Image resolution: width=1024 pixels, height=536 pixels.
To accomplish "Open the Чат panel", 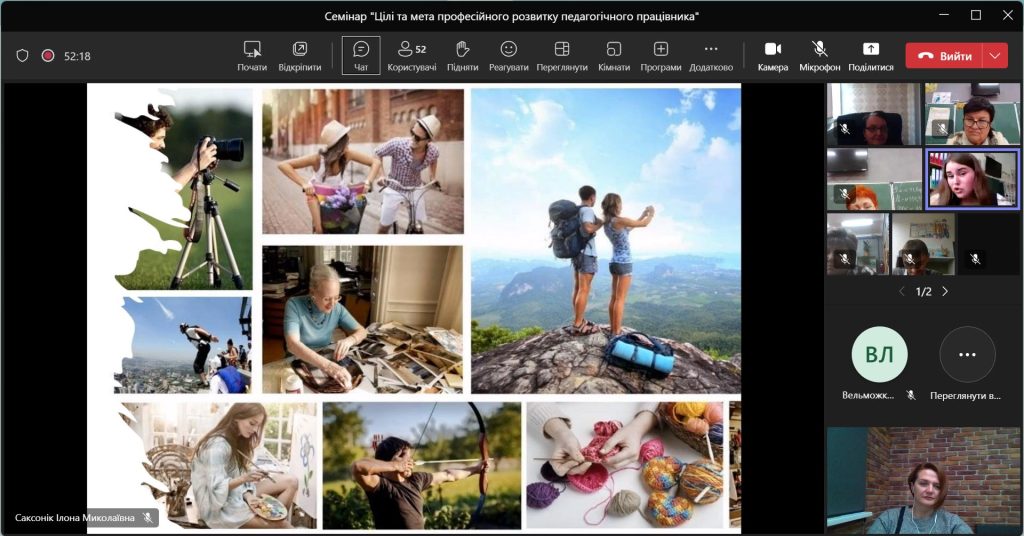I will [x=361, y=55].
